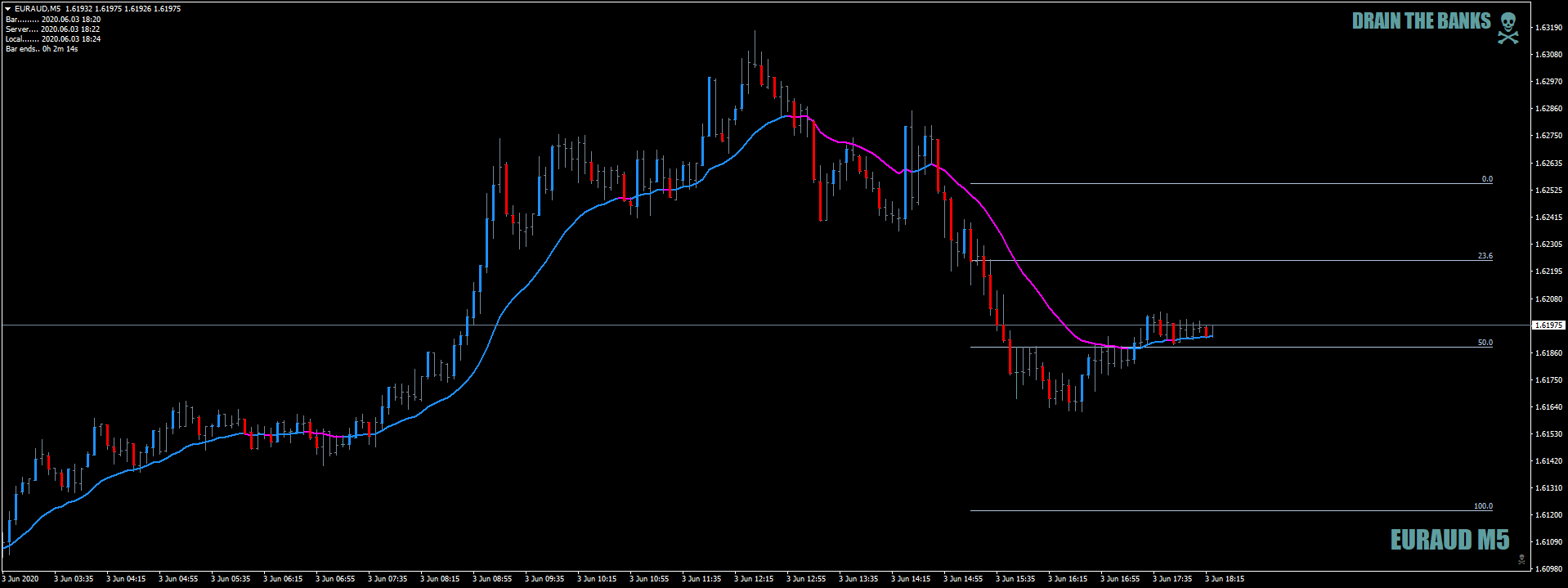1568x588 pixels.
Task: Click the '3 Jun 03:35' time axis label
Action: click(x=74, y=579)
